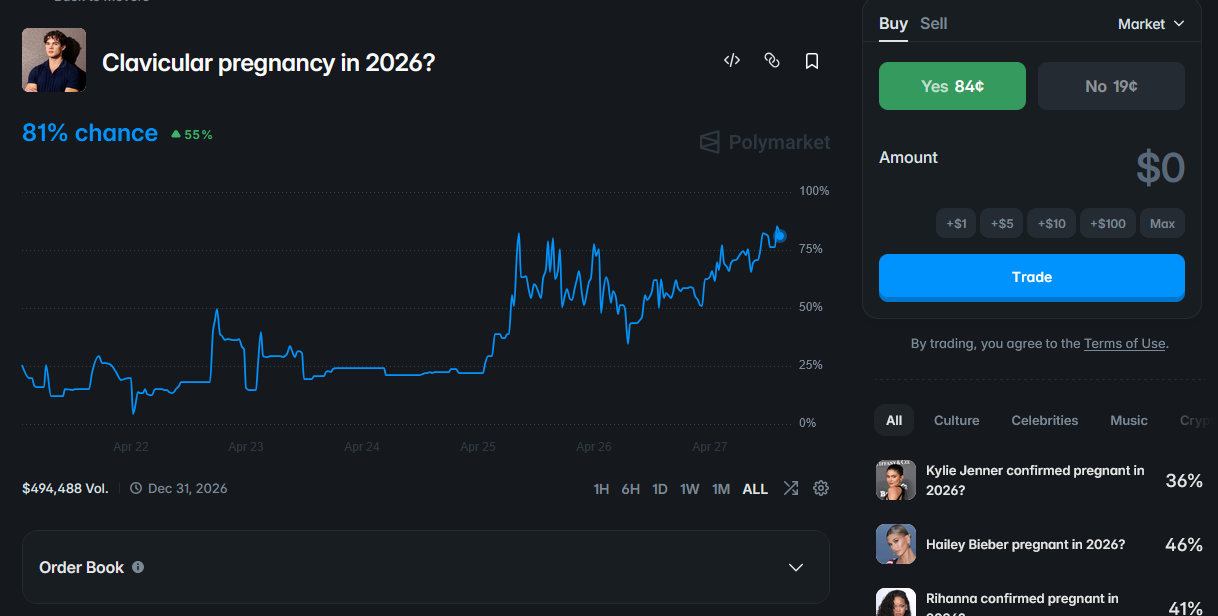Screen dimensions: 1218x616
Task: Click the embed code icon
Action: (732, 61)
